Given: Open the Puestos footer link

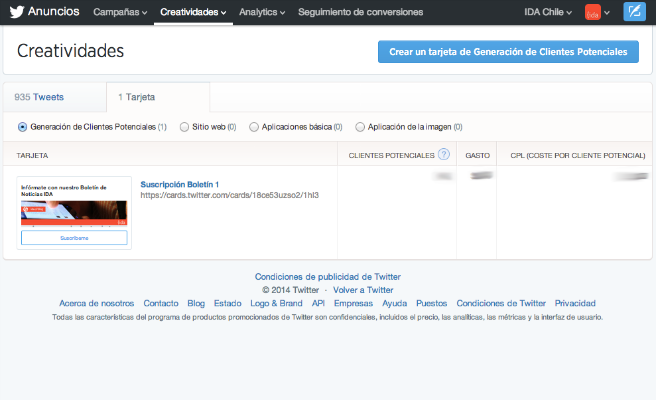Looking at the screenshot, I should (x=432, y=303).
